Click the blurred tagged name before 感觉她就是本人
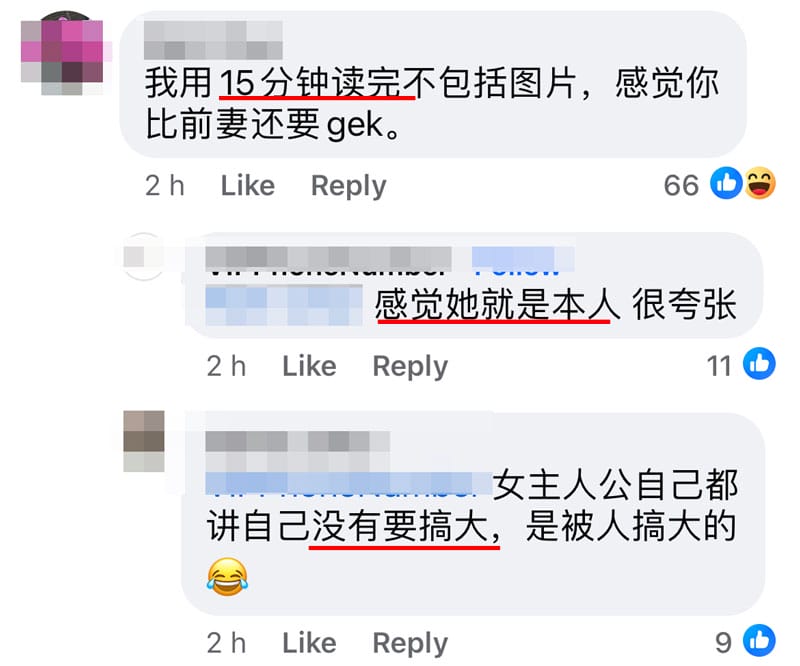This screenshot has width=800, height=666. pos(284,305)
